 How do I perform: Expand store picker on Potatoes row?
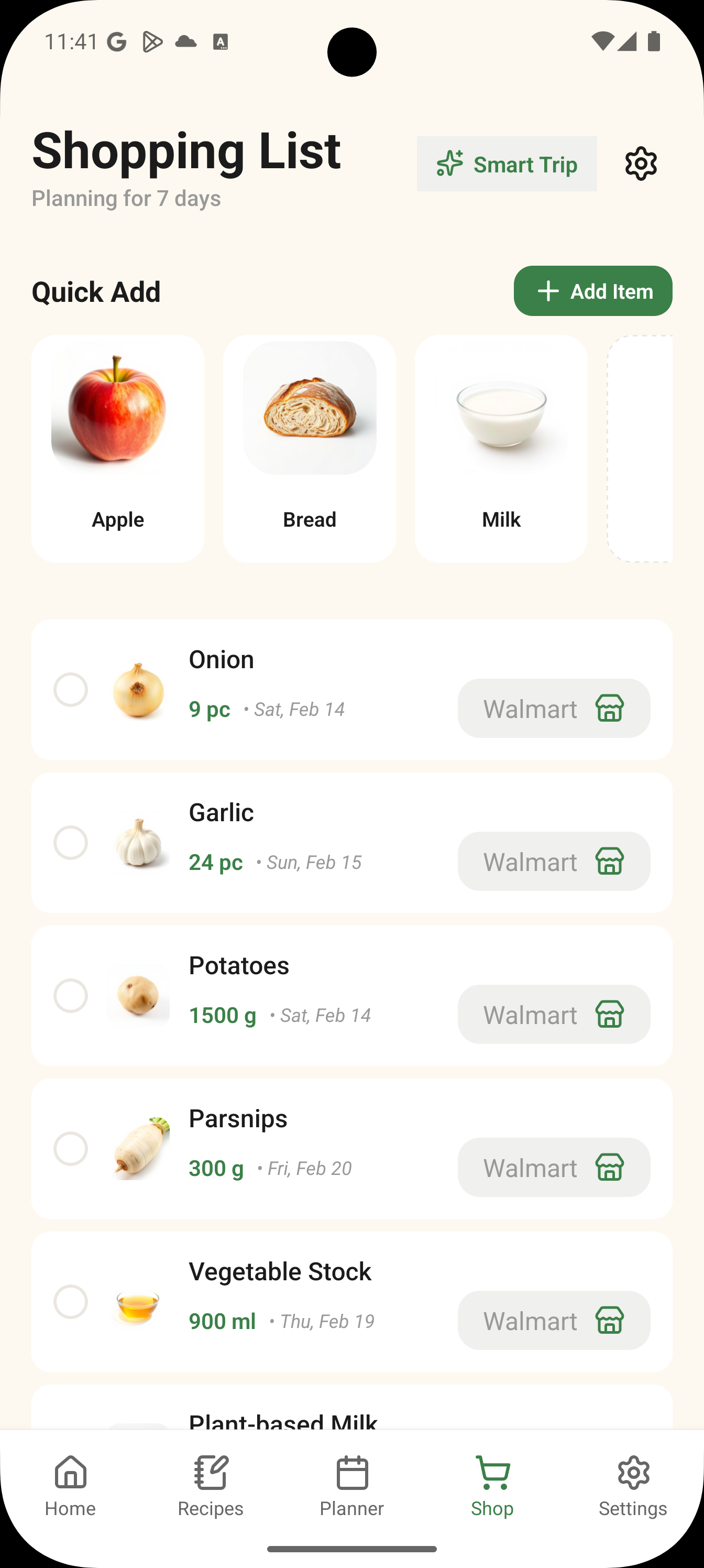553,1015
